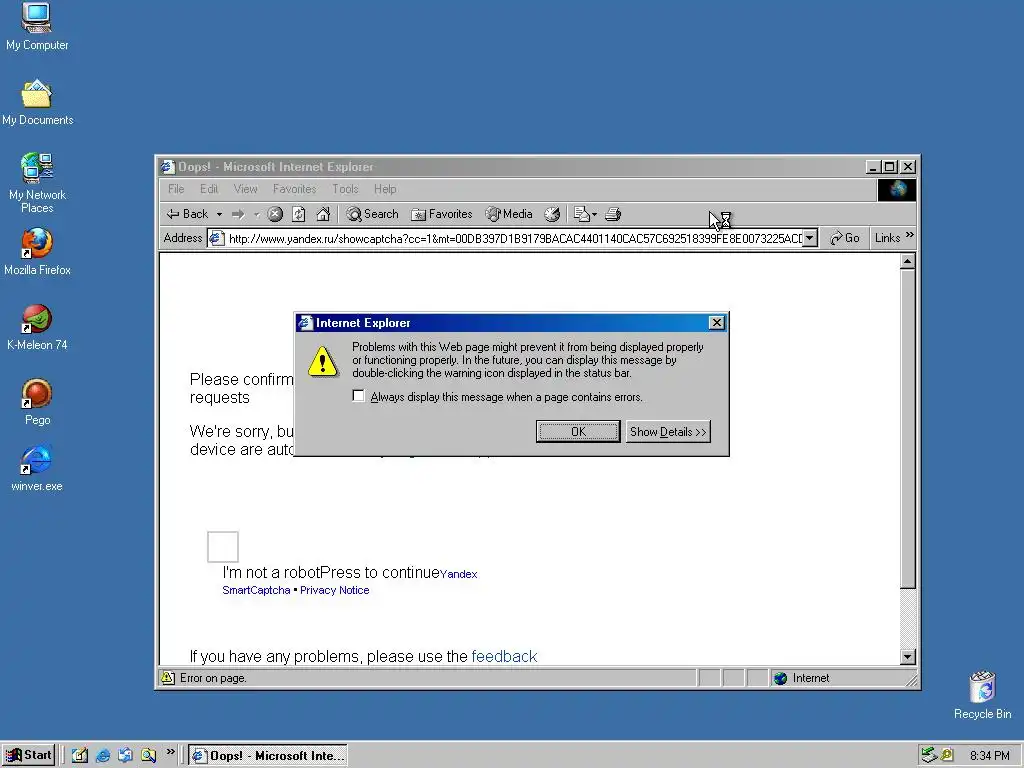Open the Media pane from the toolbar
The image size is (1024, 768).
tap(509, 214)
